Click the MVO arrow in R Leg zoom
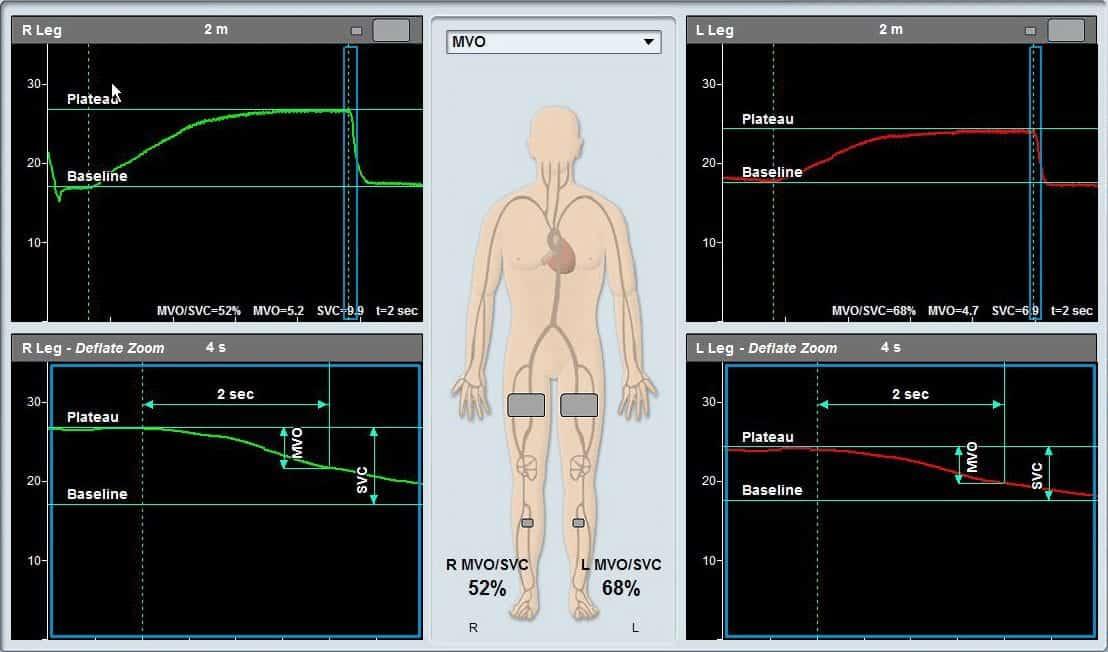The image size is (1108, 652). click(x=284, y=447)
